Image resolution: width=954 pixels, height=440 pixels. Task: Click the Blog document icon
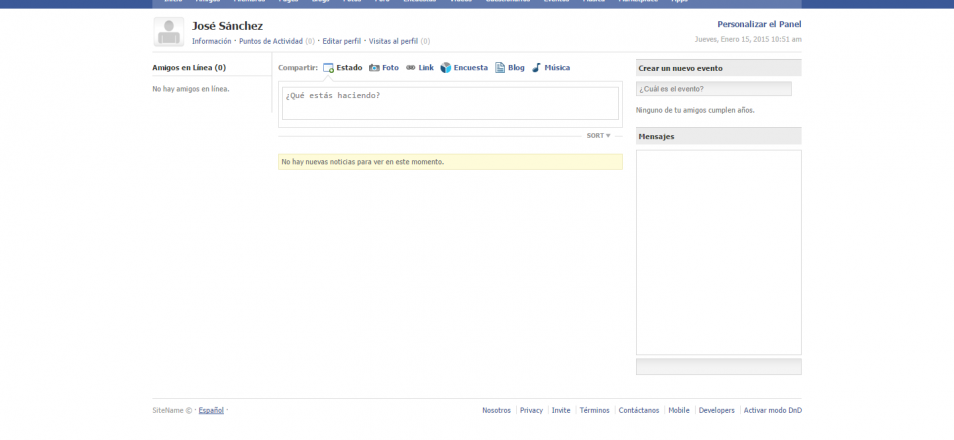(500, 68)
